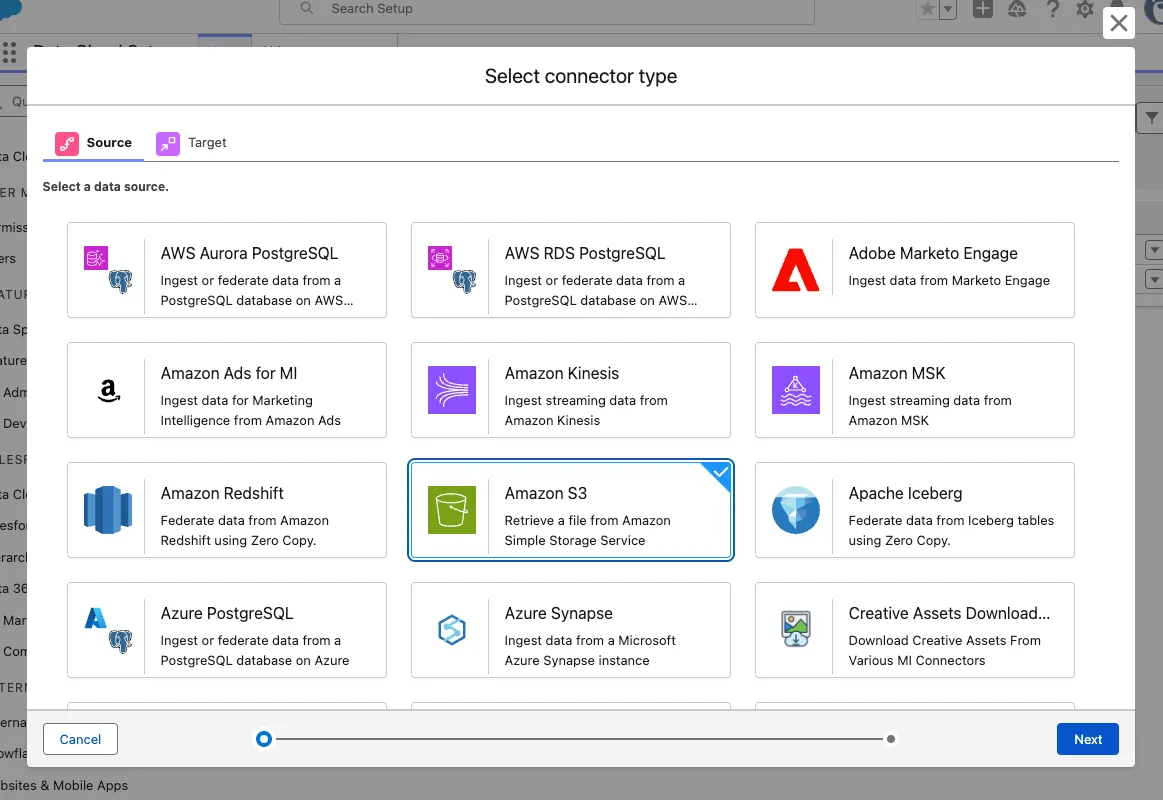The image size is (1163, 800).
Task: Select the Creative Assets Download connector card
Action: [914, 630]
